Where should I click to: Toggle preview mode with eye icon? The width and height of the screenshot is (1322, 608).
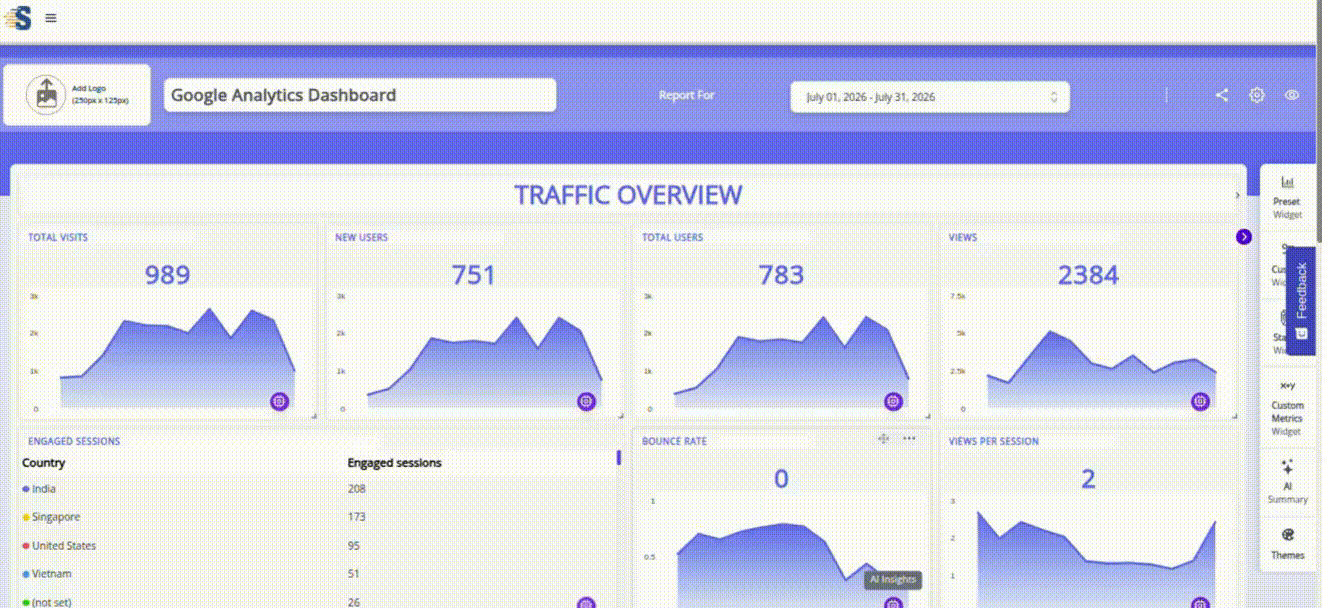click(1292, 95)
